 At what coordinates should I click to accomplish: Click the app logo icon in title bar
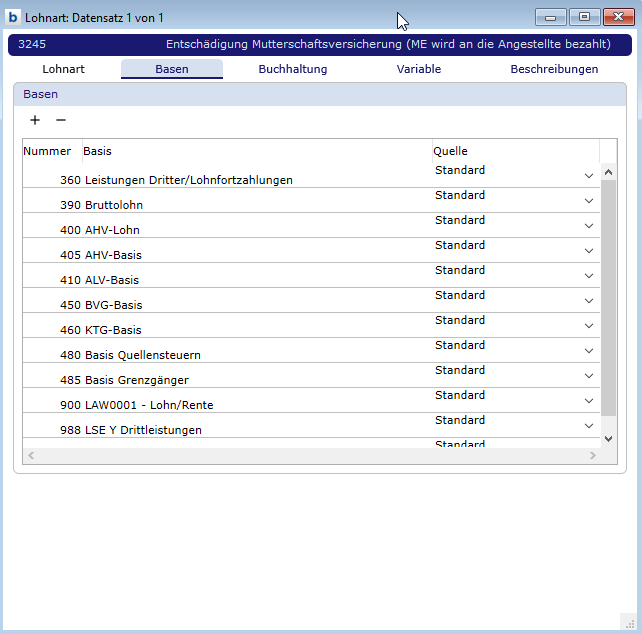pyautogui.click(x=13, y=17)
